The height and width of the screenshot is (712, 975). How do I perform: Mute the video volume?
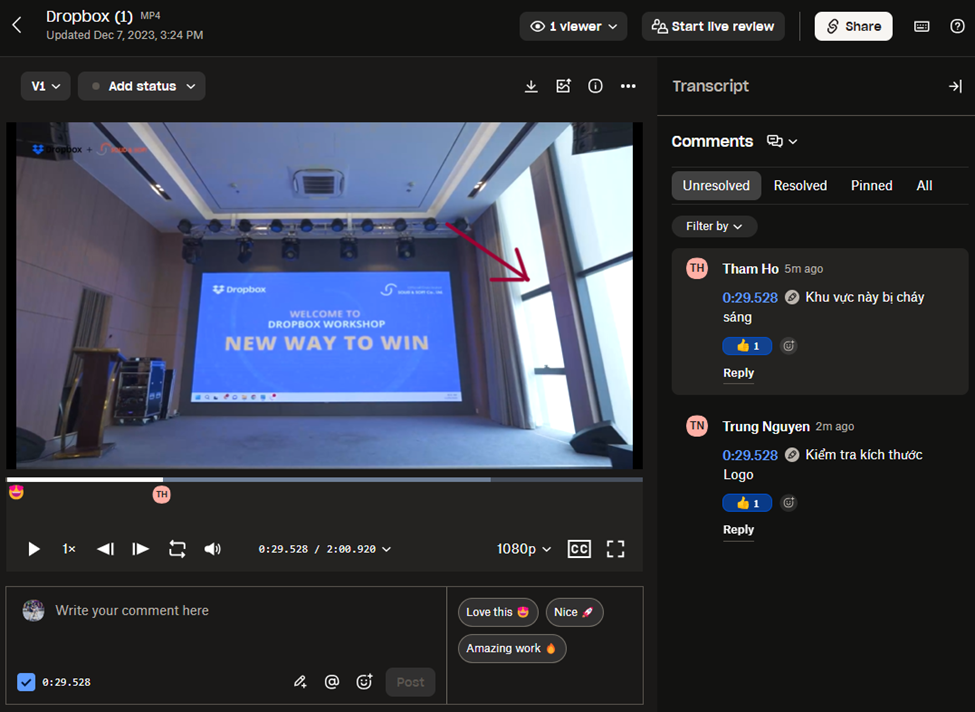coord(213,549)
